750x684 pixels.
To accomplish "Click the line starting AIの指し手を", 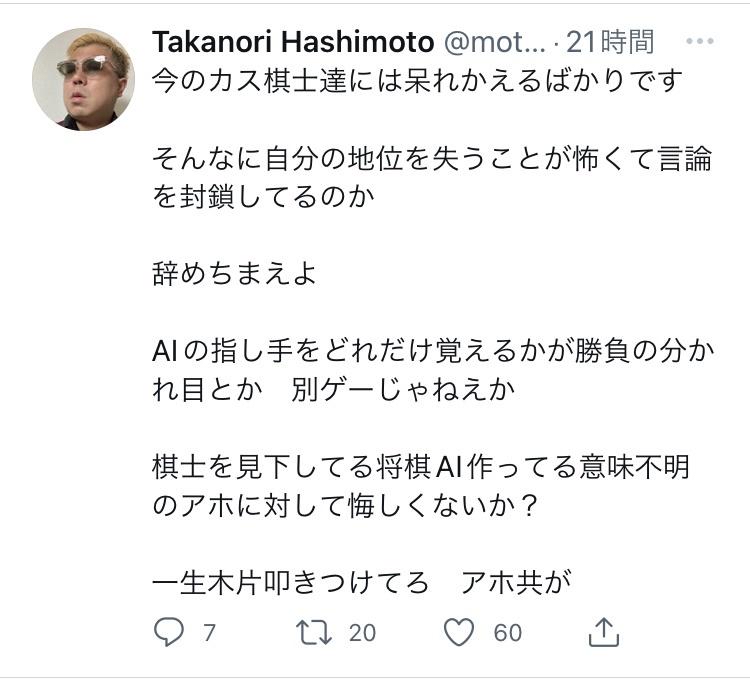I will (436, 352).
